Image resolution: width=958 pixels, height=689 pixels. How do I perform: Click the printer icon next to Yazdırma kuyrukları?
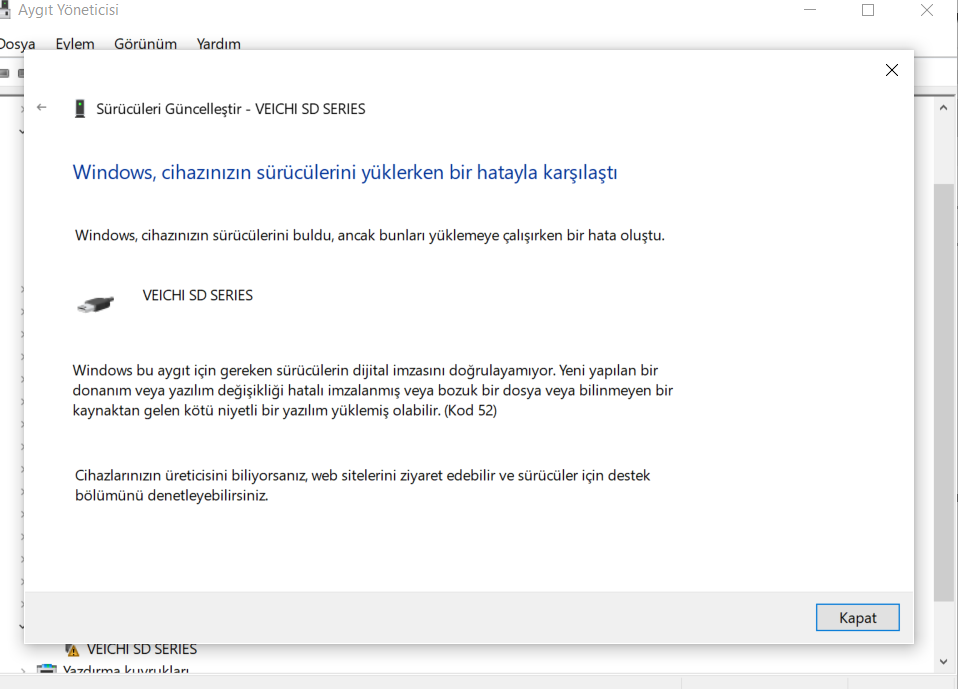[x=46, y=669]
